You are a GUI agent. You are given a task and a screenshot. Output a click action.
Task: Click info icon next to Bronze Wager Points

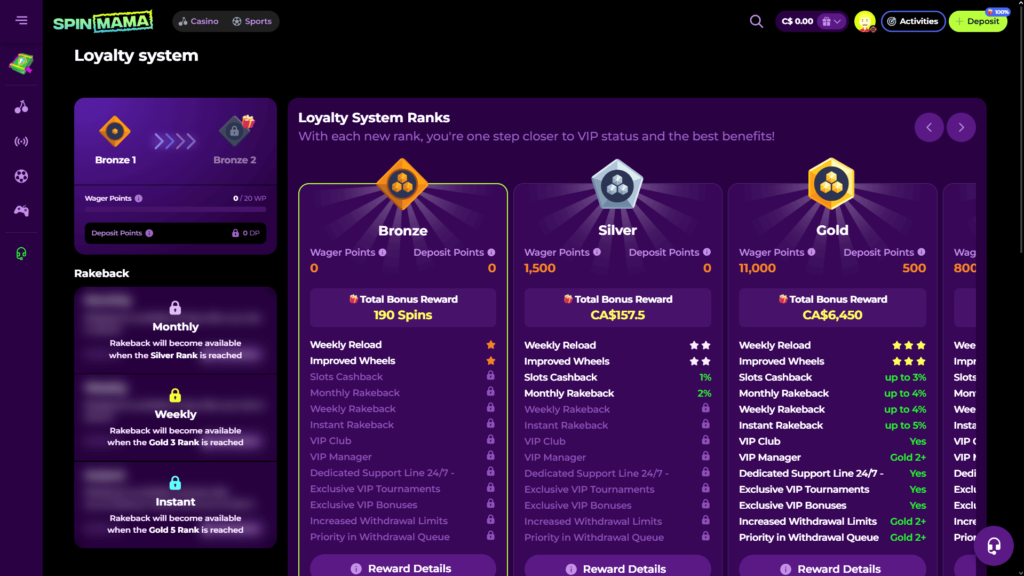pyautogui.click(x=382, y=253)
